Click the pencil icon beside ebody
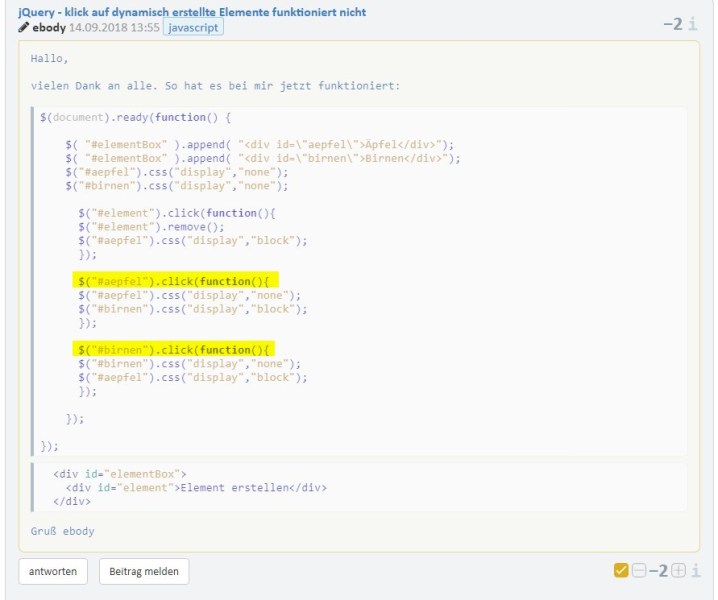Image resolution: width=718 pixels, height=600 pixels. (x=24, y=27)
